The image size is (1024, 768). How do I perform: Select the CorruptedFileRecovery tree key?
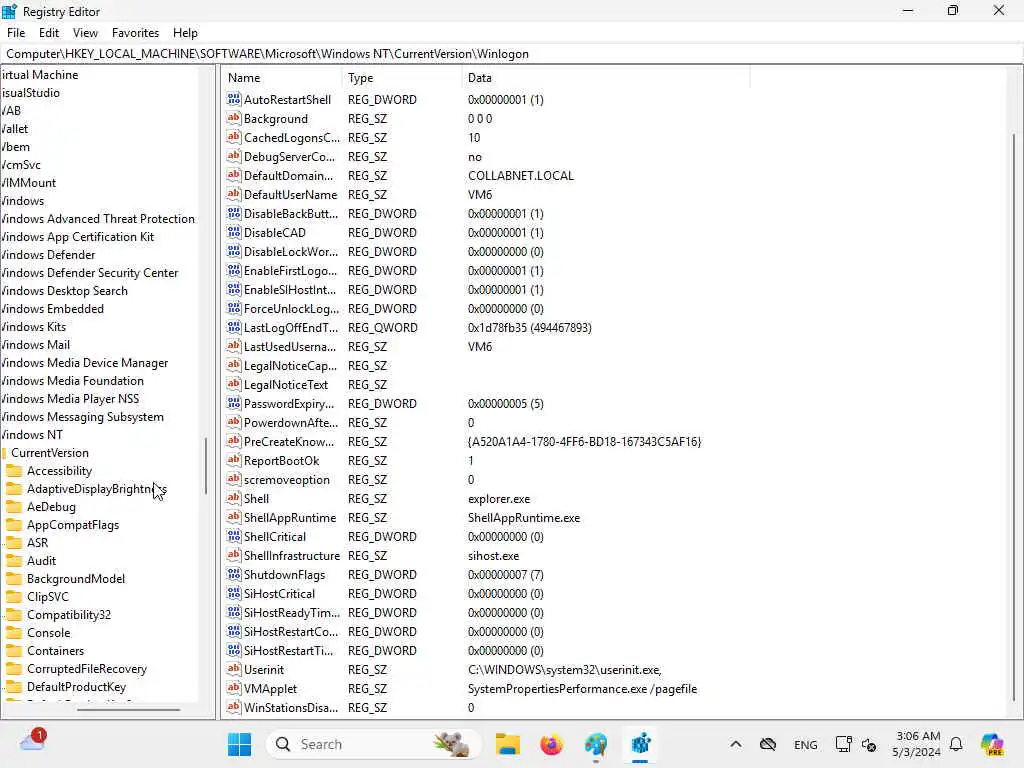[x=86, y=669]
